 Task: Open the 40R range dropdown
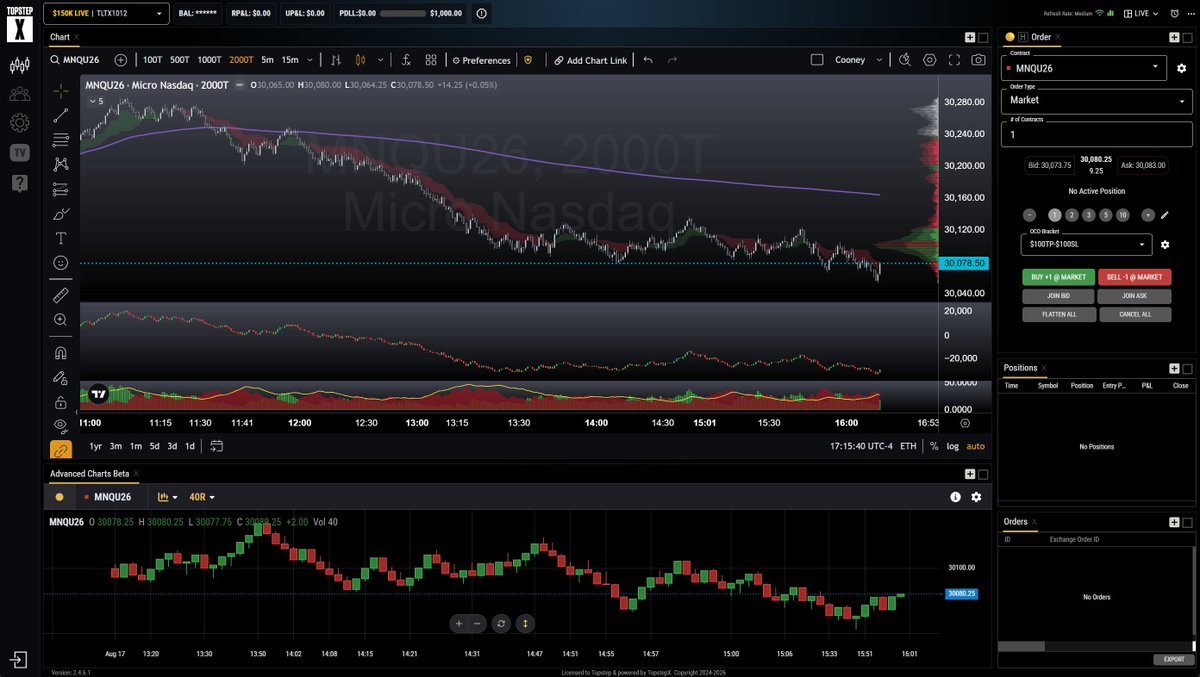(x=202, y=497)
